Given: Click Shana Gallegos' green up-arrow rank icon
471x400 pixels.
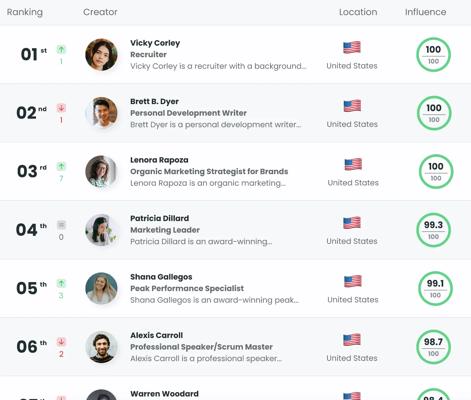Looking at the screenshot, I should click(x=61, y=284).
